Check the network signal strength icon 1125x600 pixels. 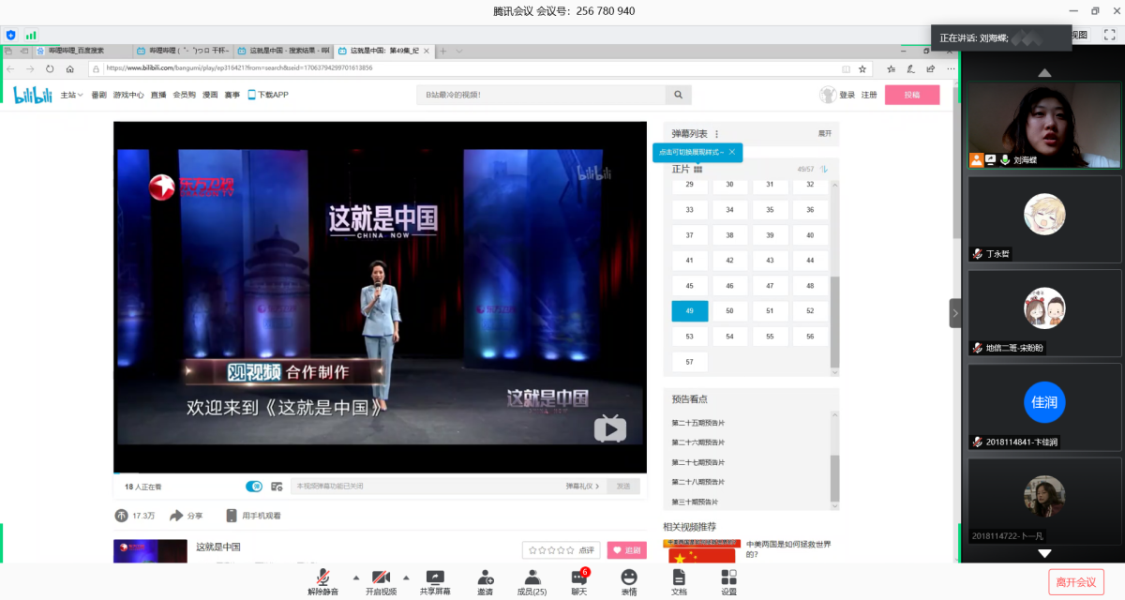[x=31, y=34]
